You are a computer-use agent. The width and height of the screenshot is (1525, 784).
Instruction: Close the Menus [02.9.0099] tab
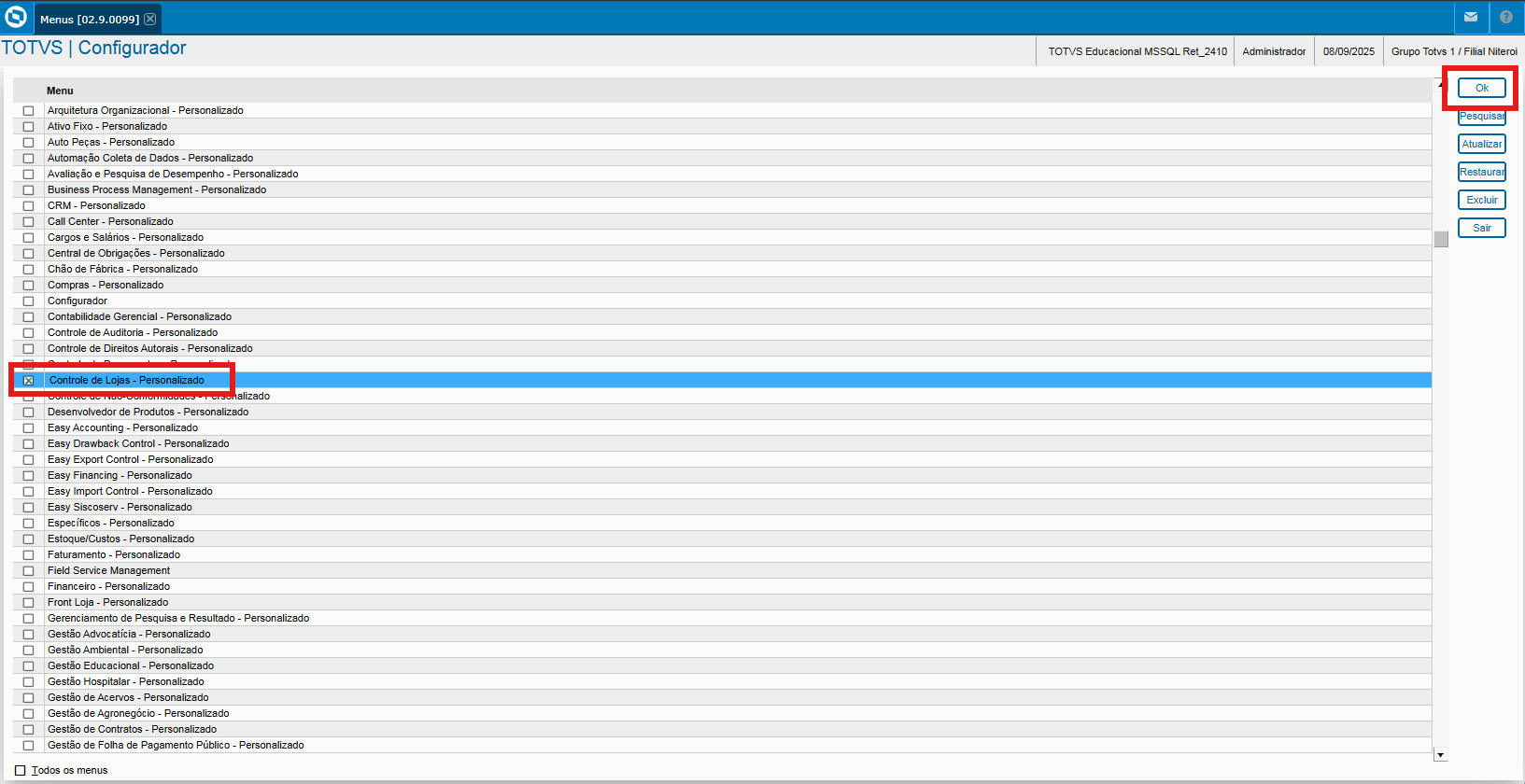tap(149, 19)
